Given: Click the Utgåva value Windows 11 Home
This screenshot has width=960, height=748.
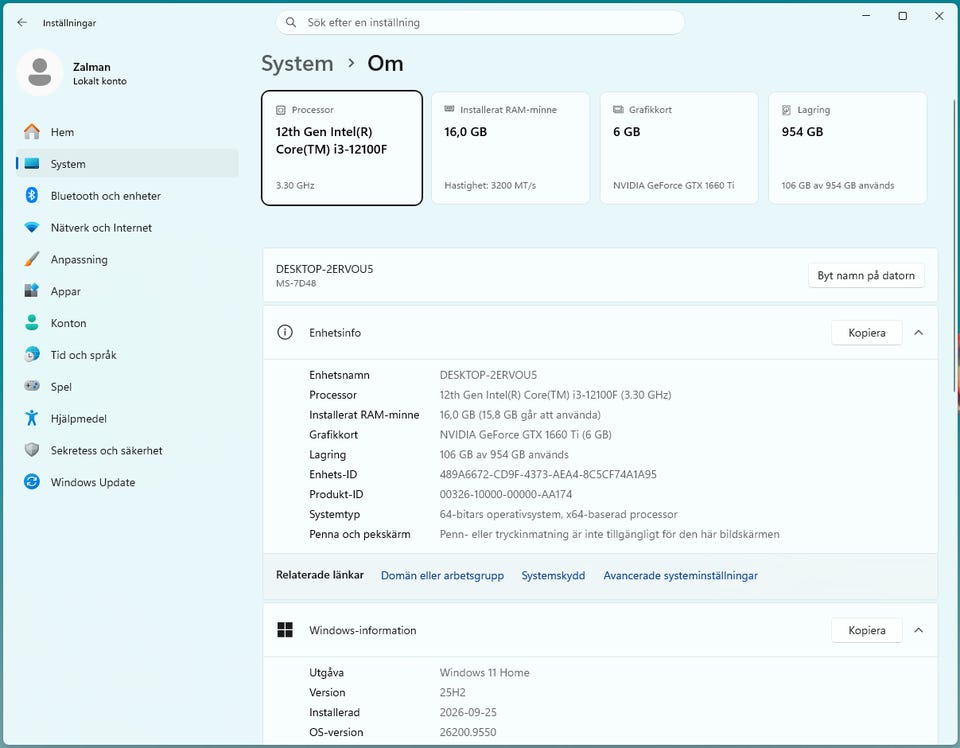Looking at the screenshot, I should pos(484,673).
